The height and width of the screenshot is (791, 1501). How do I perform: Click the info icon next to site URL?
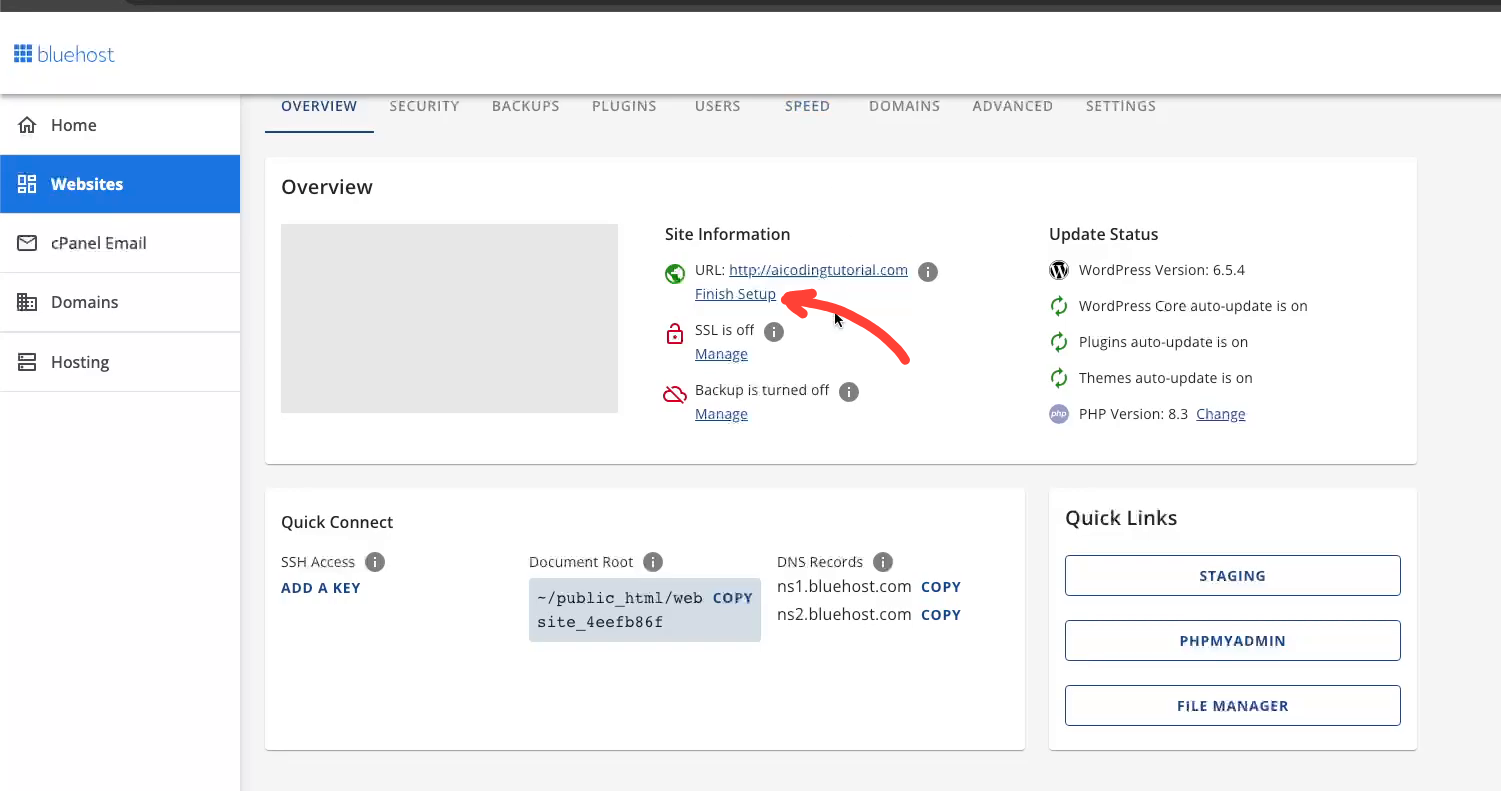(x=928, y=272)
